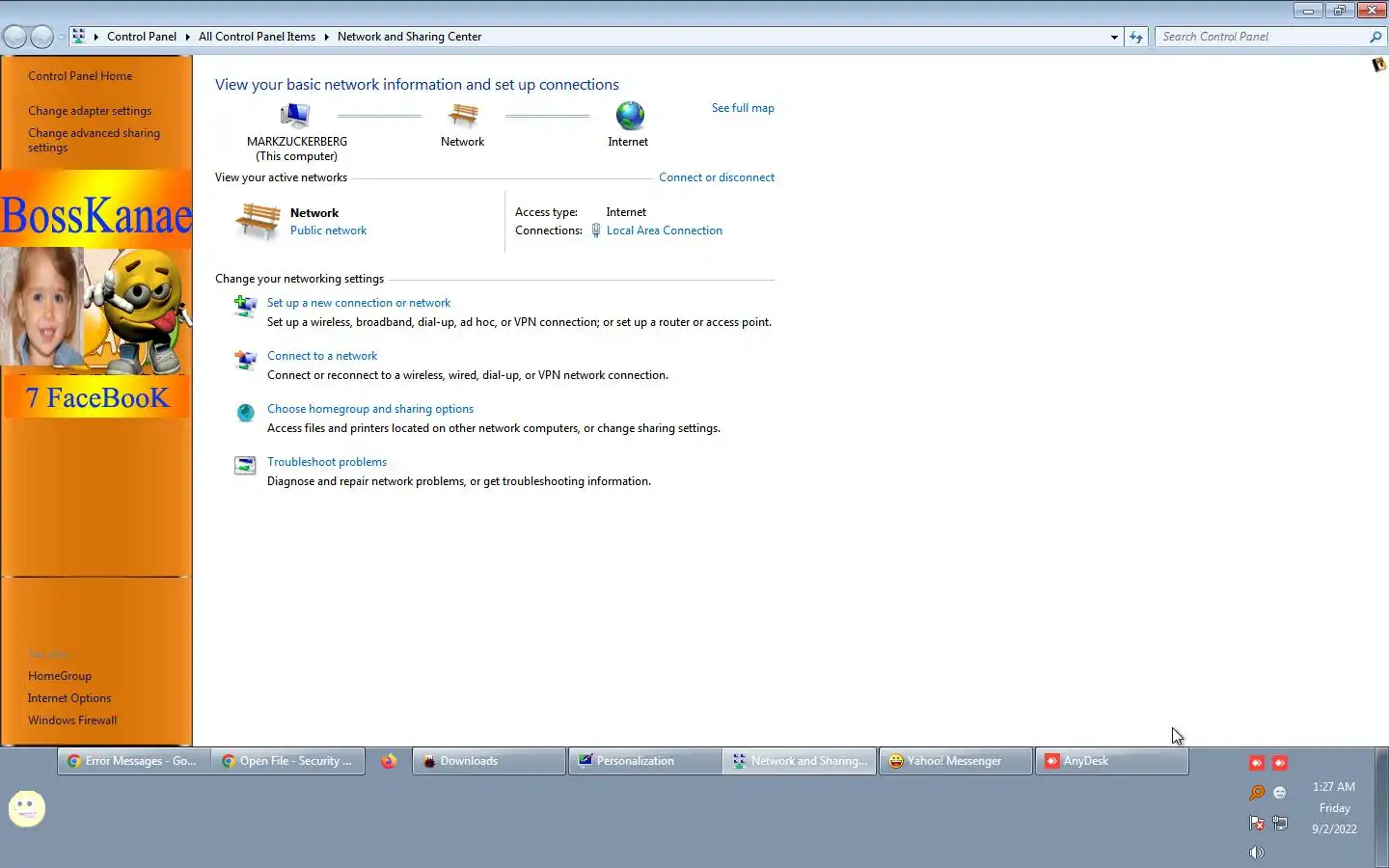Open Internet Options in the sidebar
This screenshot has width=1389, height=868.
(69, 698)
